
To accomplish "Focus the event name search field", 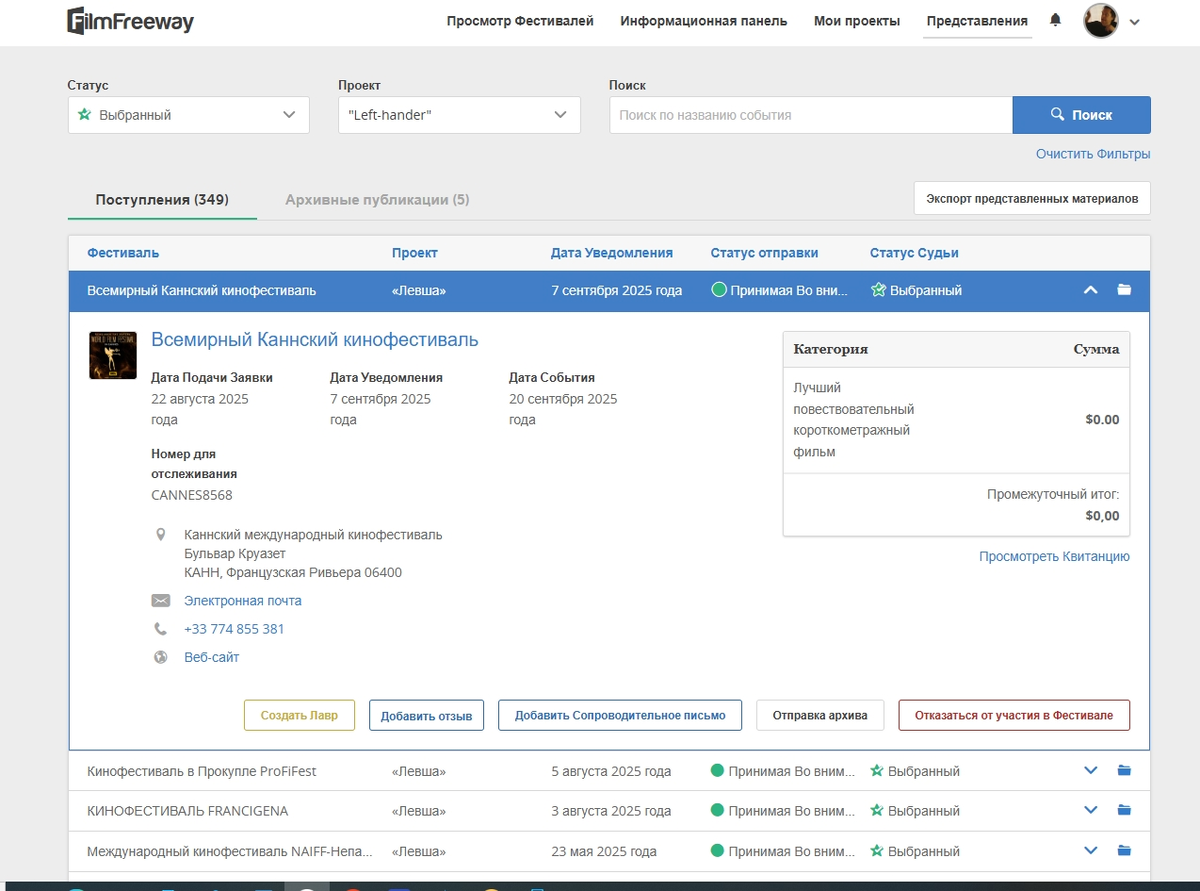I will click(x=811, y=115).
